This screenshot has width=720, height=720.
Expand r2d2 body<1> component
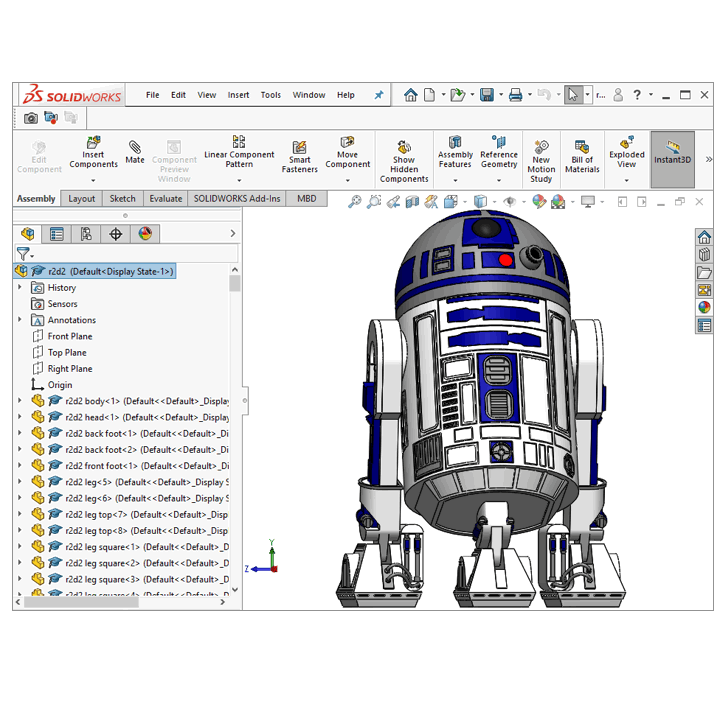[x=20, y=401]
